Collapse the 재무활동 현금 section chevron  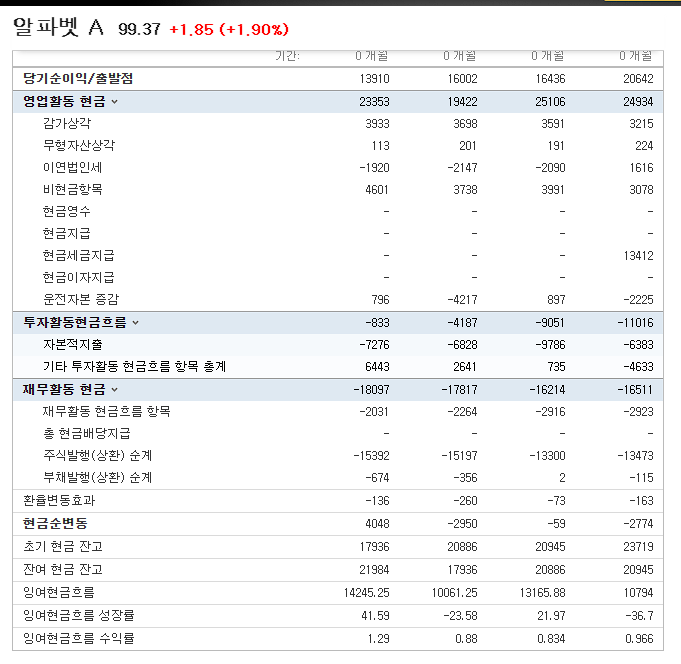[x=115, y=390]
